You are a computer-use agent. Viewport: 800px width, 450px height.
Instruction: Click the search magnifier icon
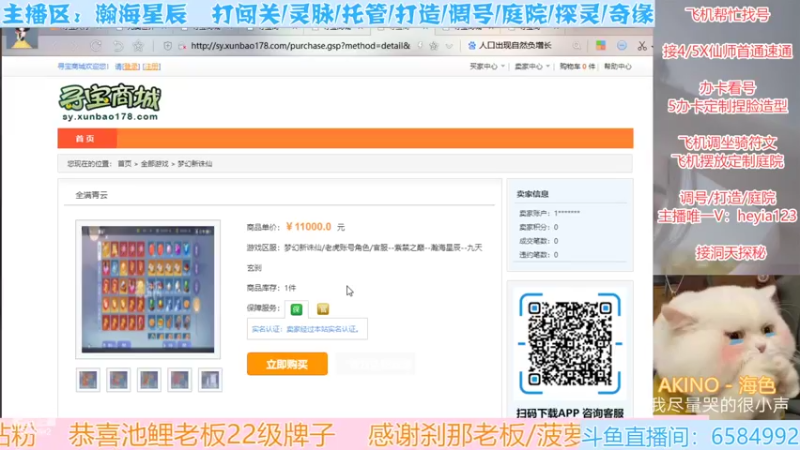pos(576,46)
